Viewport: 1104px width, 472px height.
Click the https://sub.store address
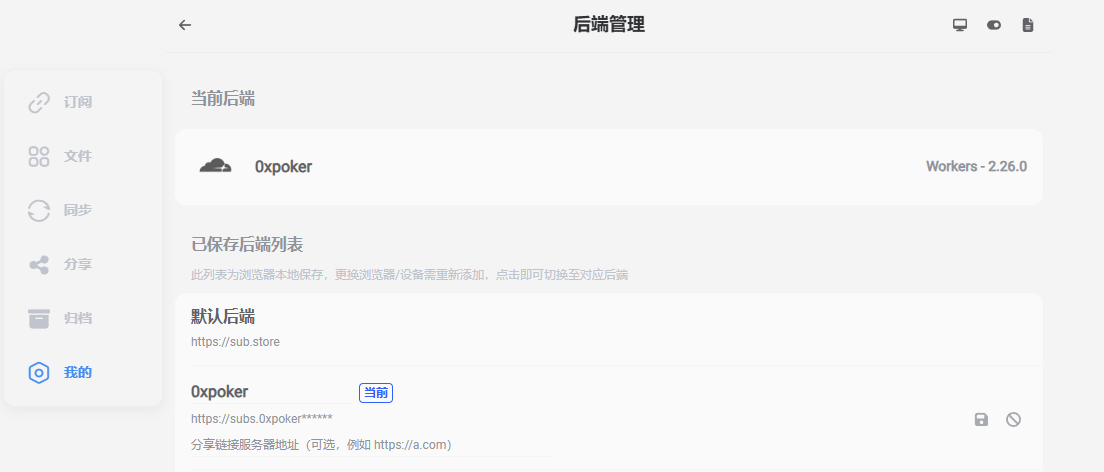[x=235, y=342]
